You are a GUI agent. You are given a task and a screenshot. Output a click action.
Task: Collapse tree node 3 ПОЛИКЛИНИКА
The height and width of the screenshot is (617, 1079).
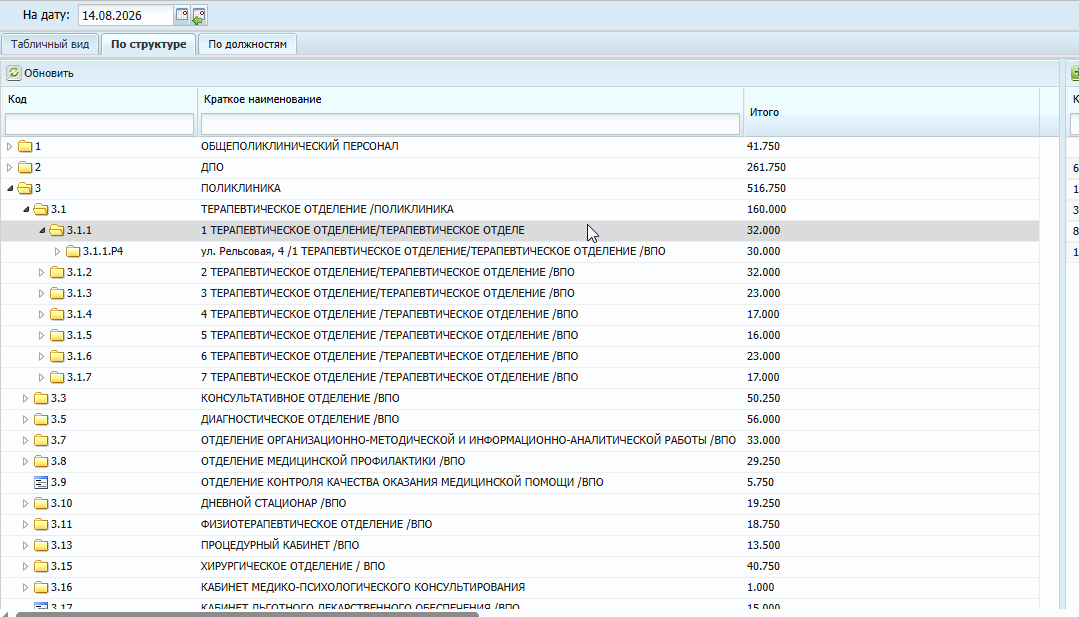[x=10, y=188]
